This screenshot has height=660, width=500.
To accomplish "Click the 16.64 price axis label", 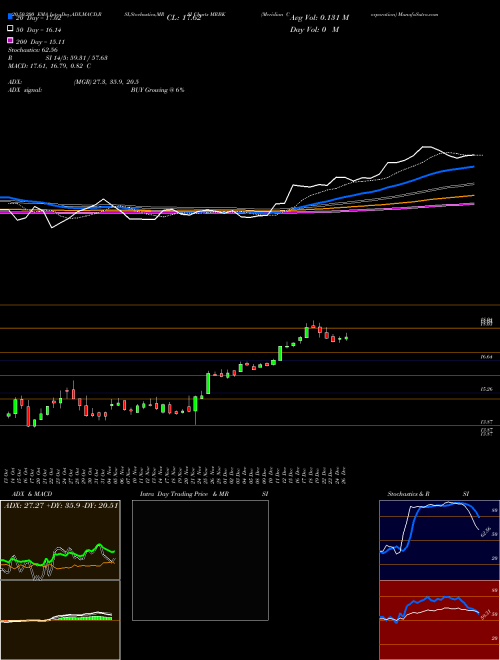I will [x=487, y=357].
